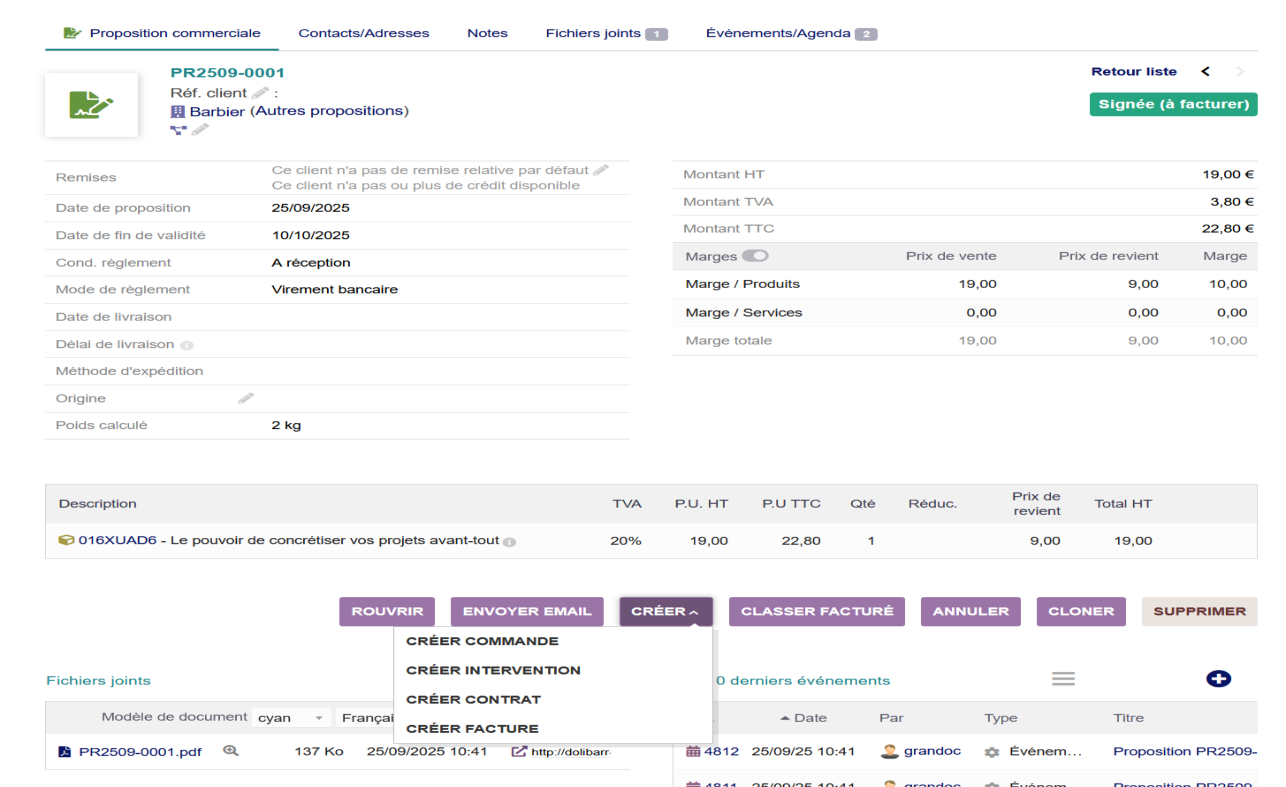The width and height of the screenshot is (1286, 787).
Task: Select CRÉER FACTURE from the menu
Action: 472,729
